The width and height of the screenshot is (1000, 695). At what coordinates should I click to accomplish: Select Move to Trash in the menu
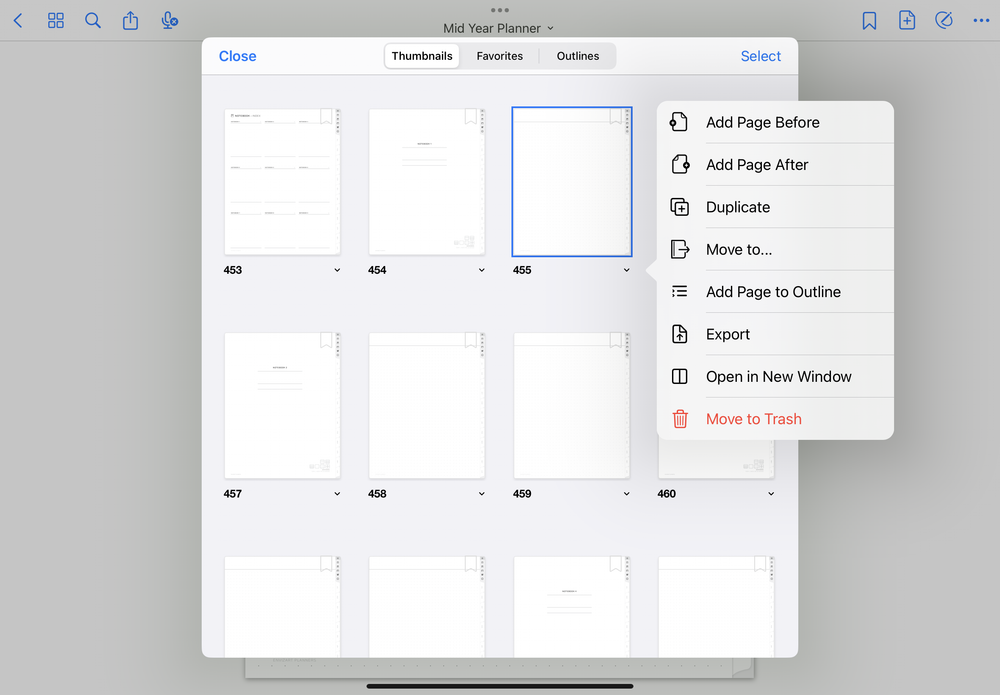(x=754, y=419)
